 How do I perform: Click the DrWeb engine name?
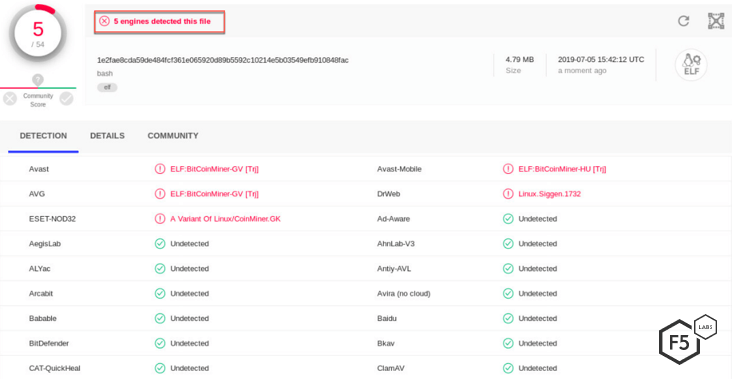click(388, 194)
